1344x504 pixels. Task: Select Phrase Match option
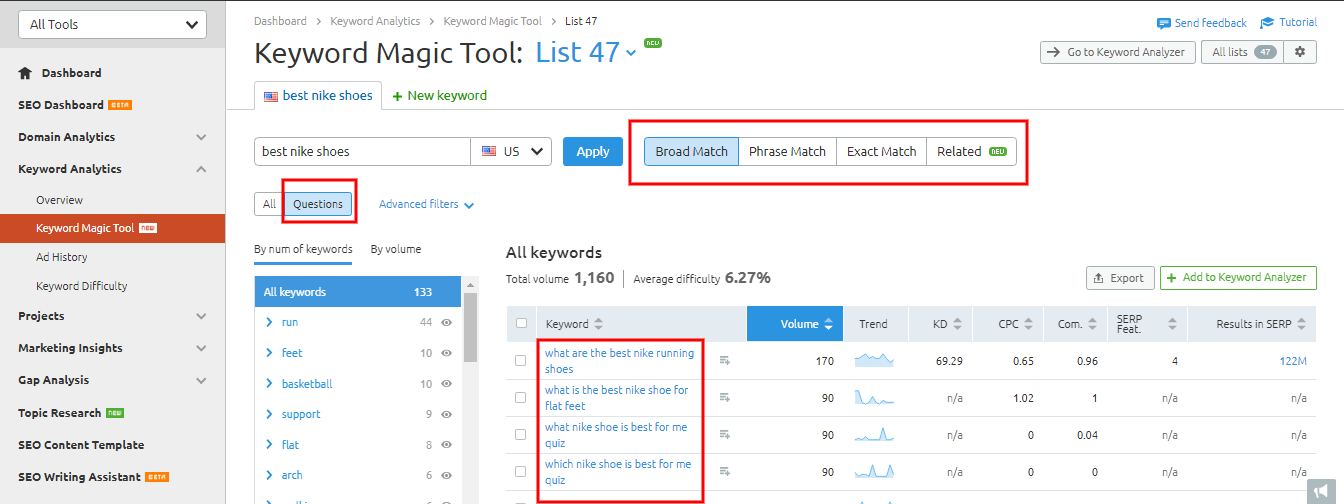click(x=787, y=152)
